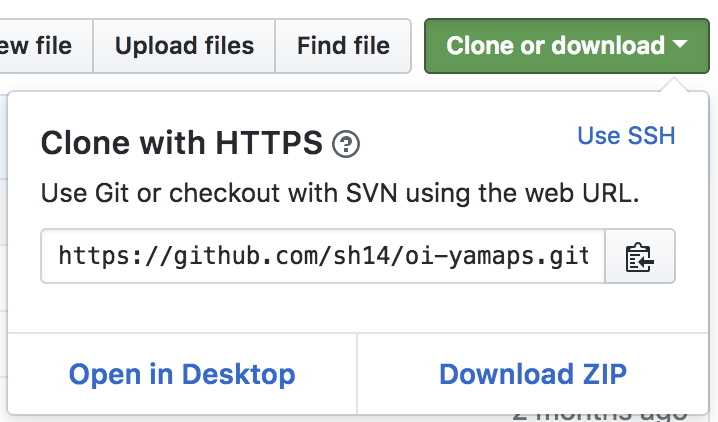Click the oi-yamaps.git portion of URL
Screen dimensions: 718x422
(497, 256)
